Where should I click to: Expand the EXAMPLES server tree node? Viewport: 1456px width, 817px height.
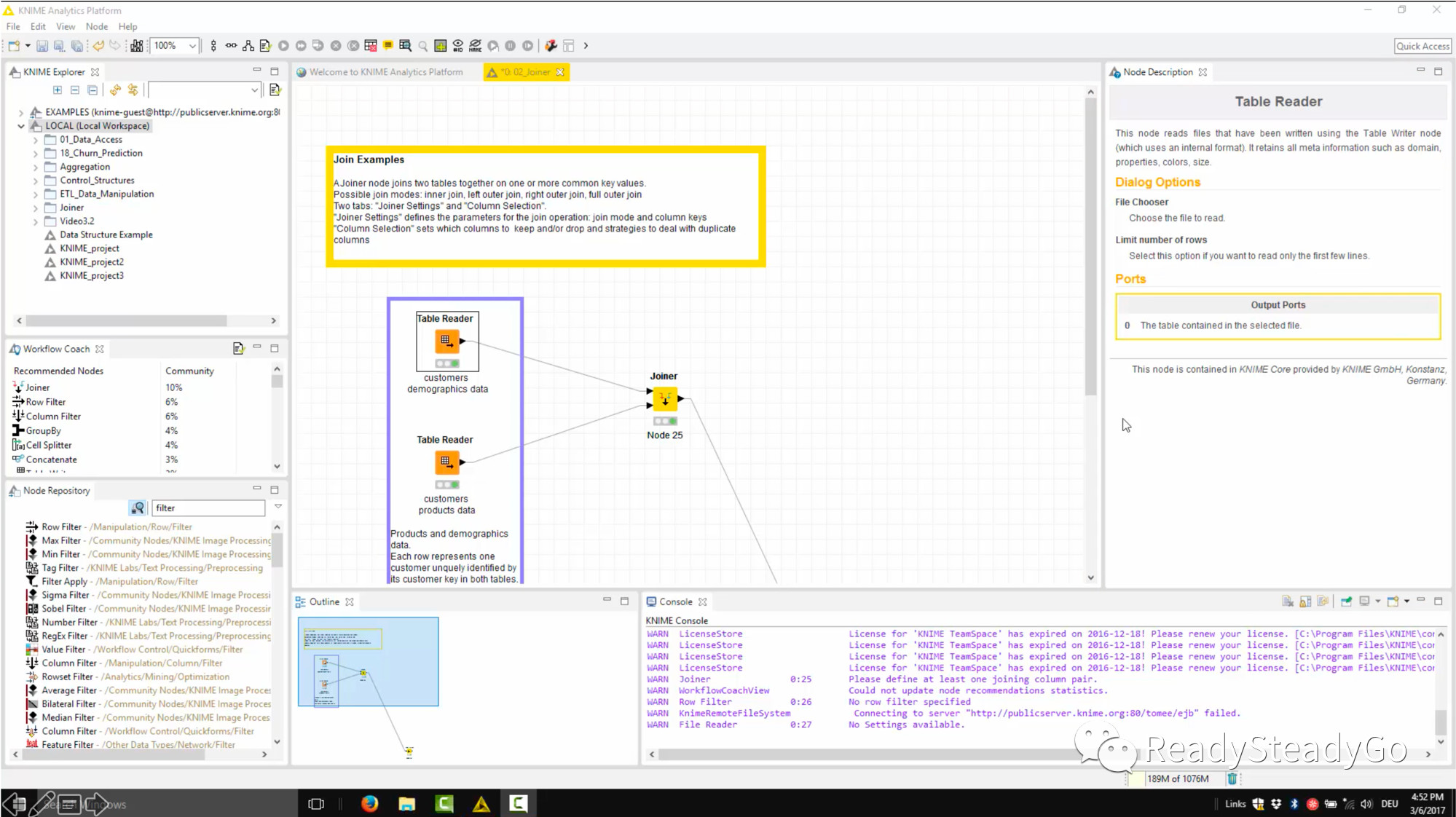21,113
